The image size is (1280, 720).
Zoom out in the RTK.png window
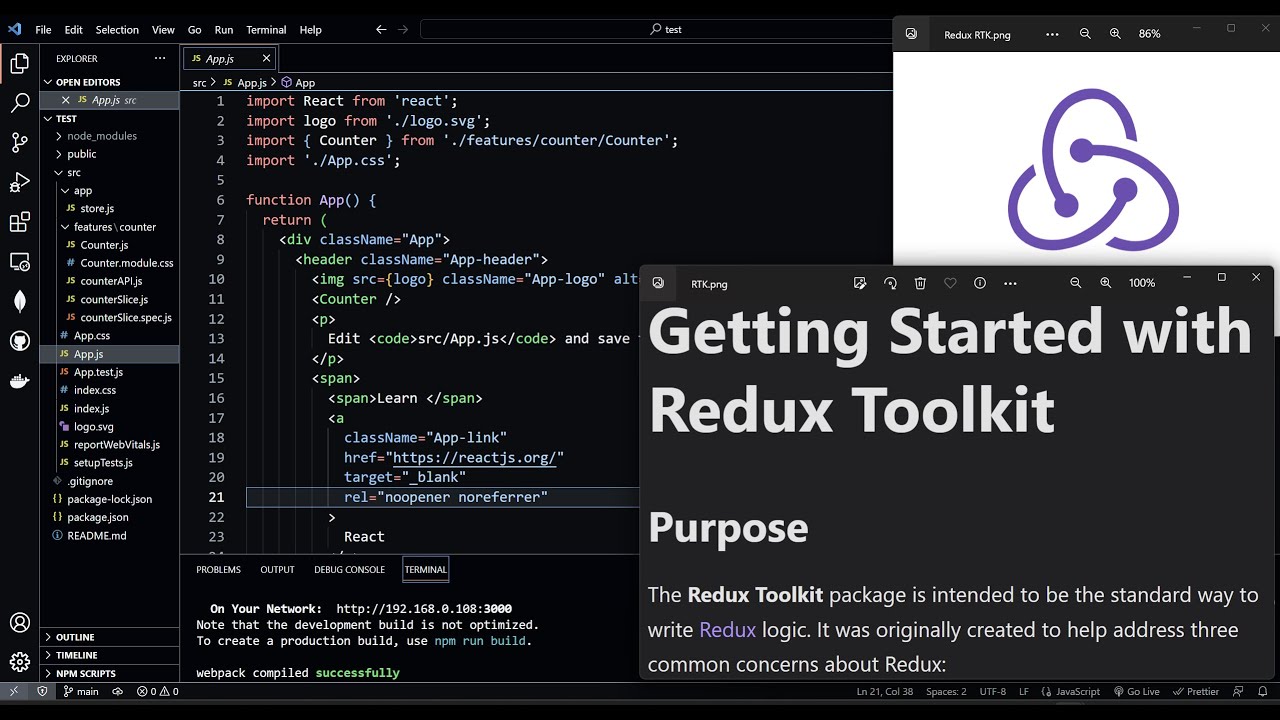point(1076,283)
